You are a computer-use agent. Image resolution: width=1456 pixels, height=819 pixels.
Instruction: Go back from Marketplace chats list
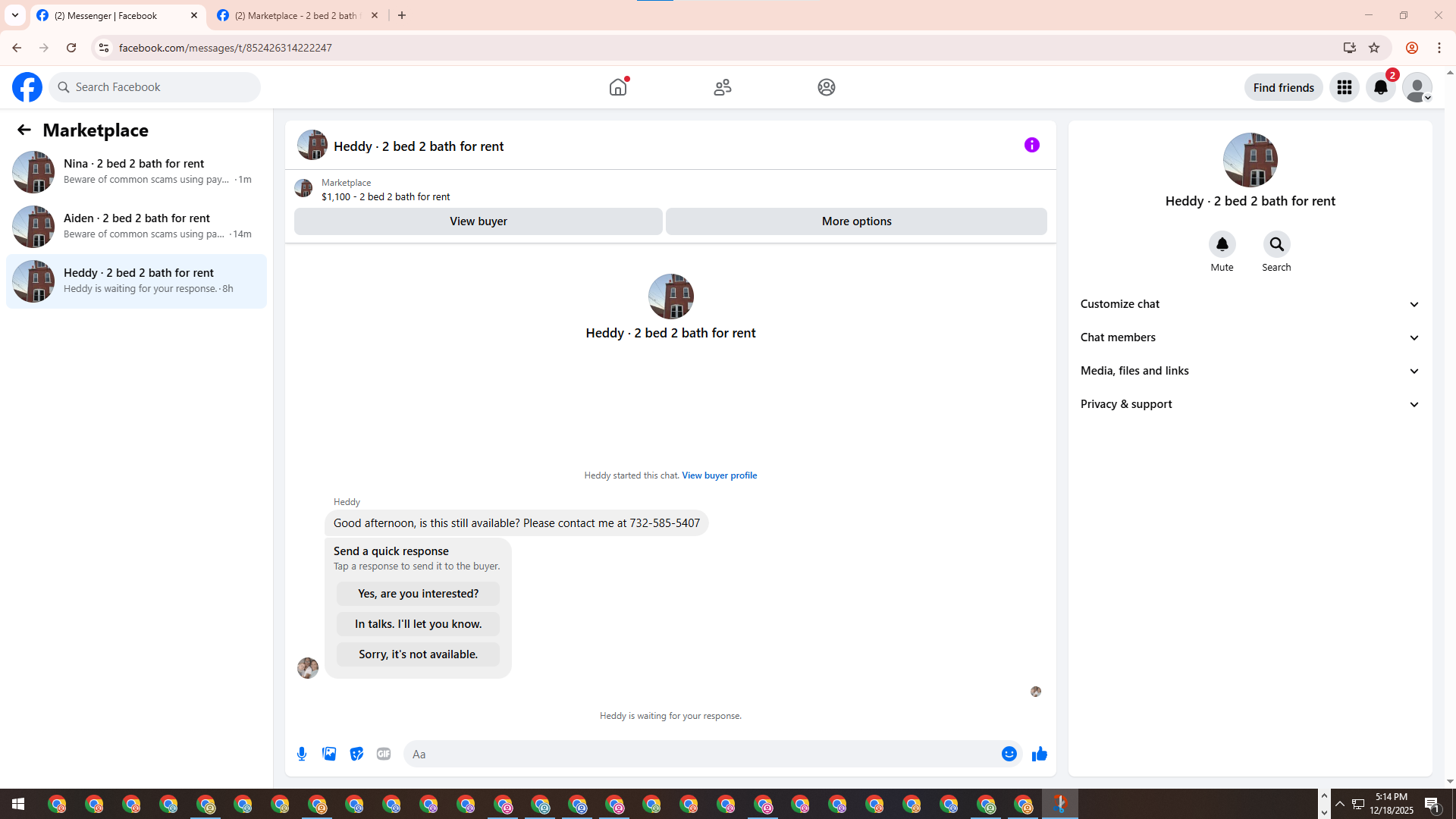coord(24,130)
